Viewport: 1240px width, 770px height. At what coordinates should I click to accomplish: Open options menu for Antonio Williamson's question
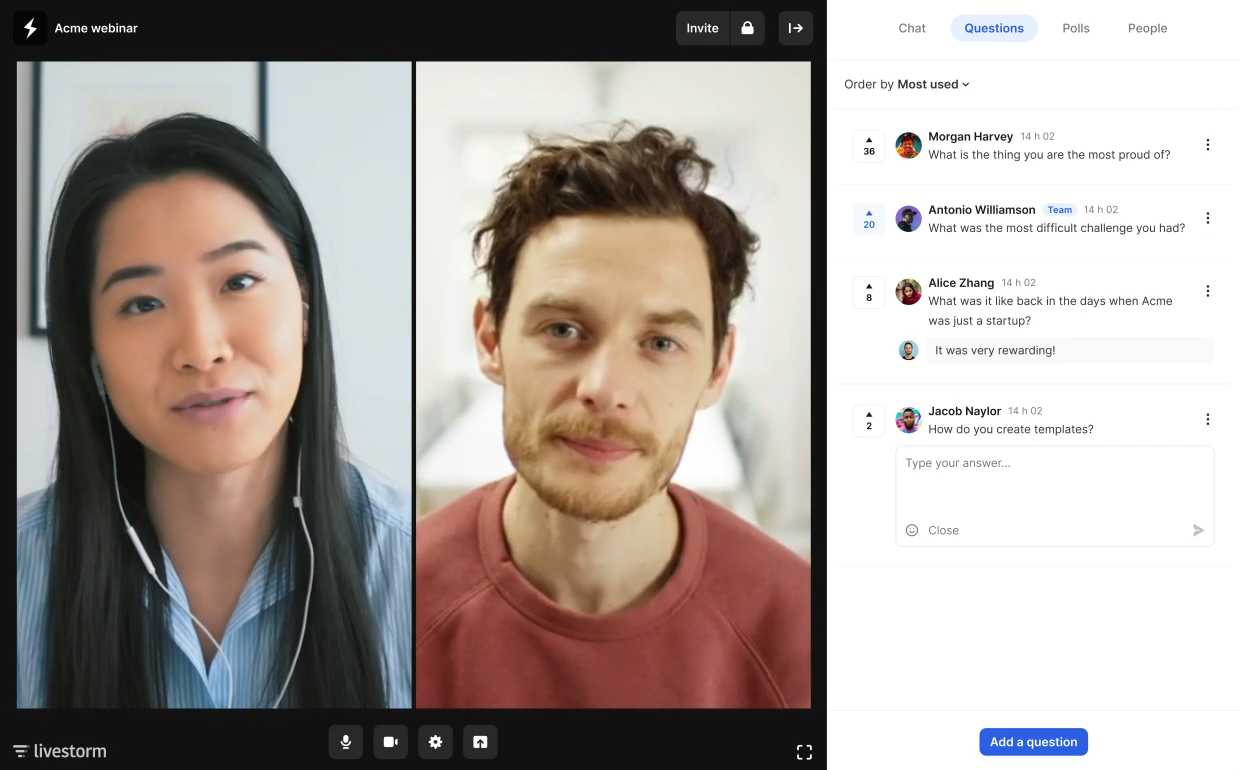coord(1208,218)
